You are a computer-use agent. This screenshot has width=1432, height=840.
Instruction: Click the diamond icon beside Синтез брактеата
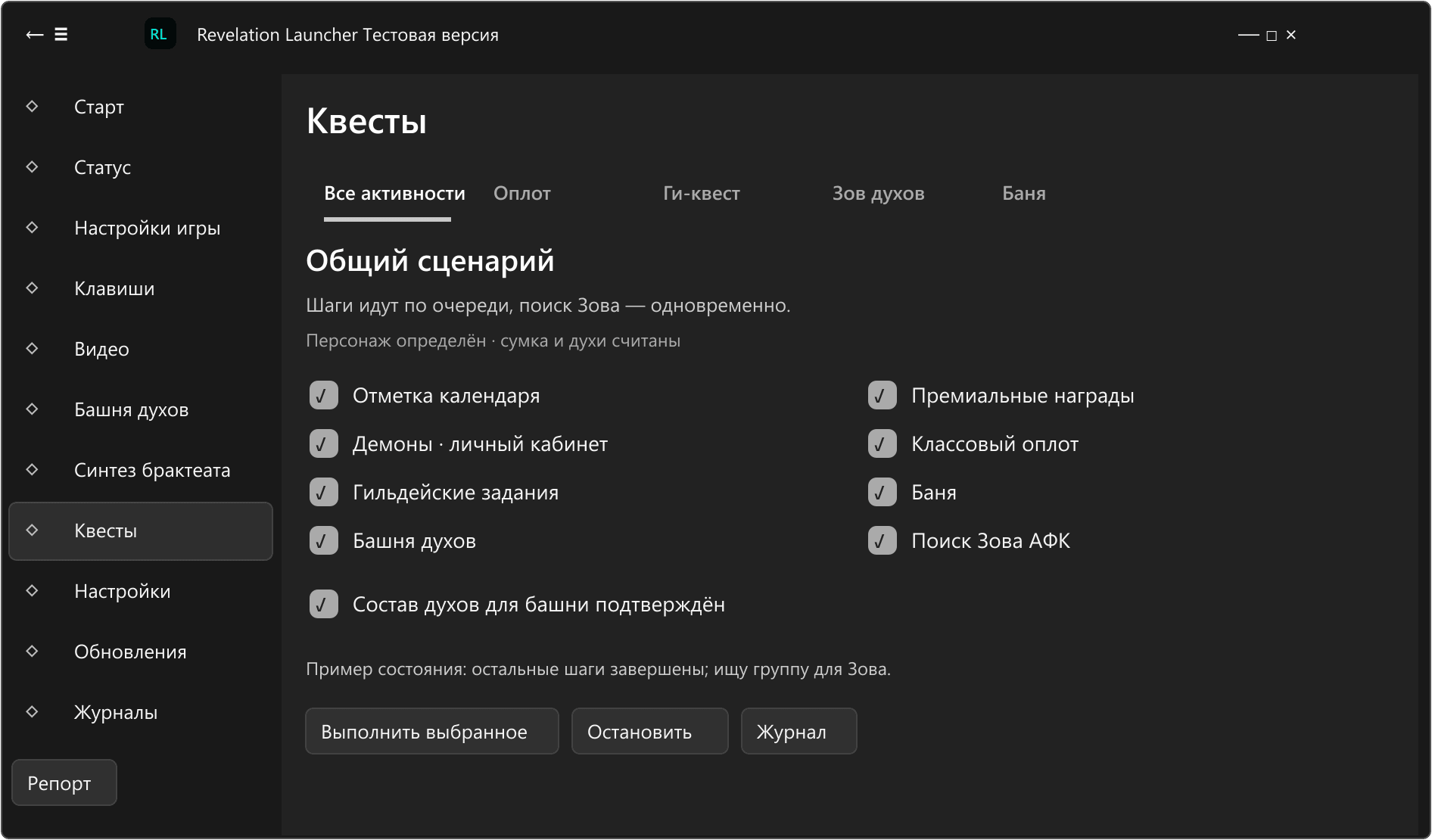pos(32,470)
